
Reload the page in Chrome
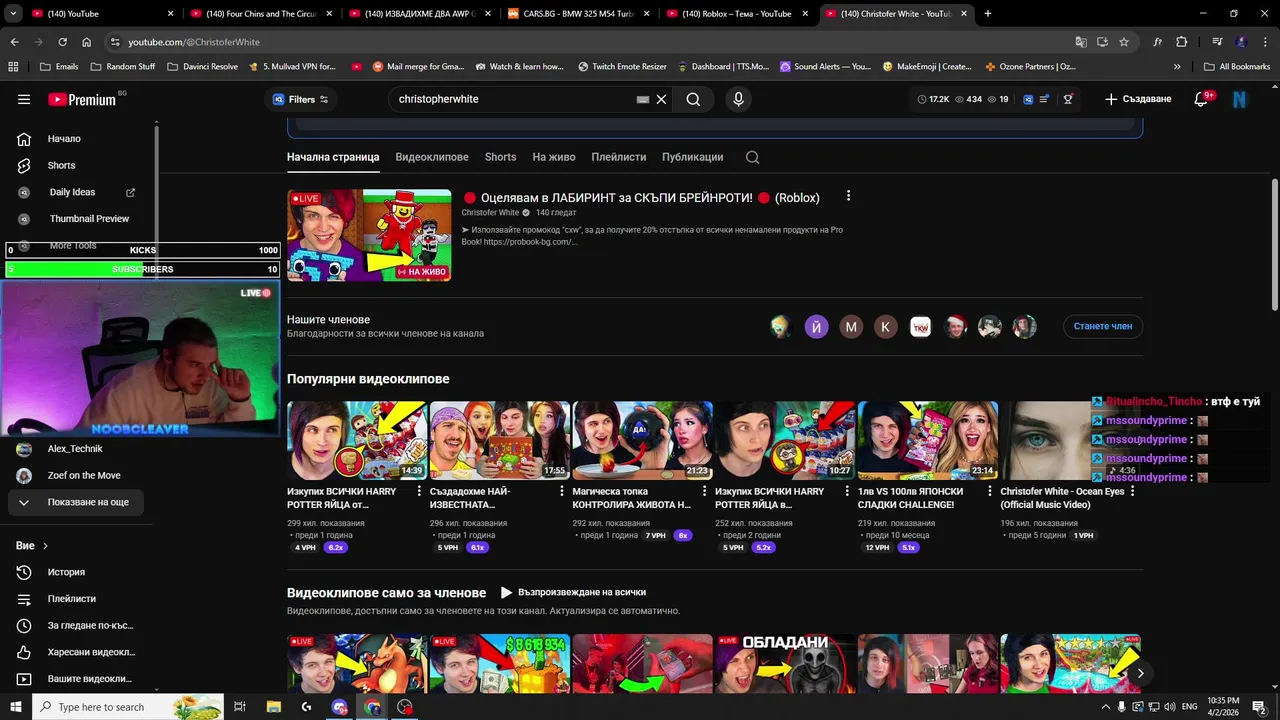coord(62,42)
